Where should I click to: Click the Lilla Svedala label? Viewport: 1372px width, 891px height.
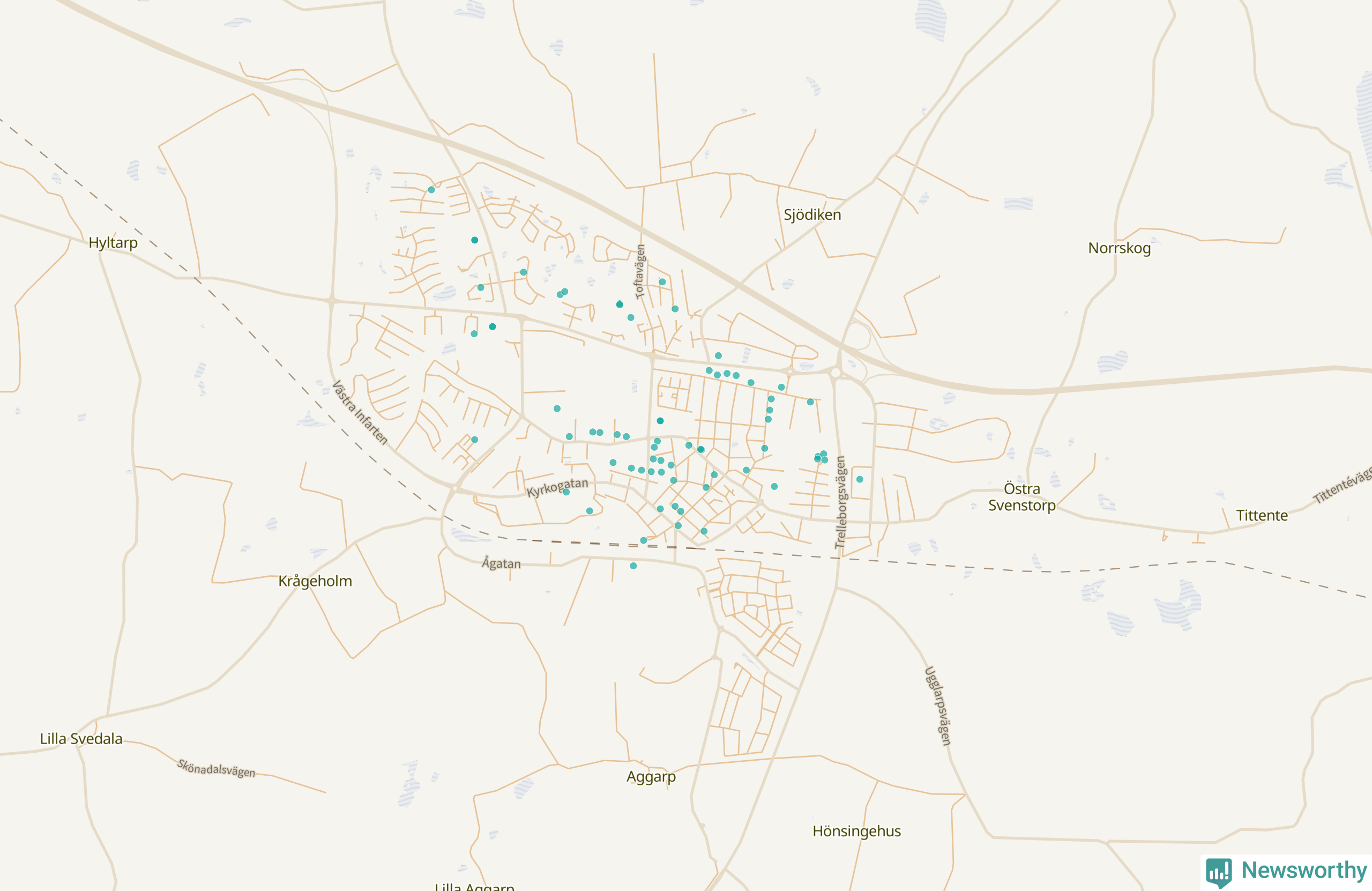point(81,739)
